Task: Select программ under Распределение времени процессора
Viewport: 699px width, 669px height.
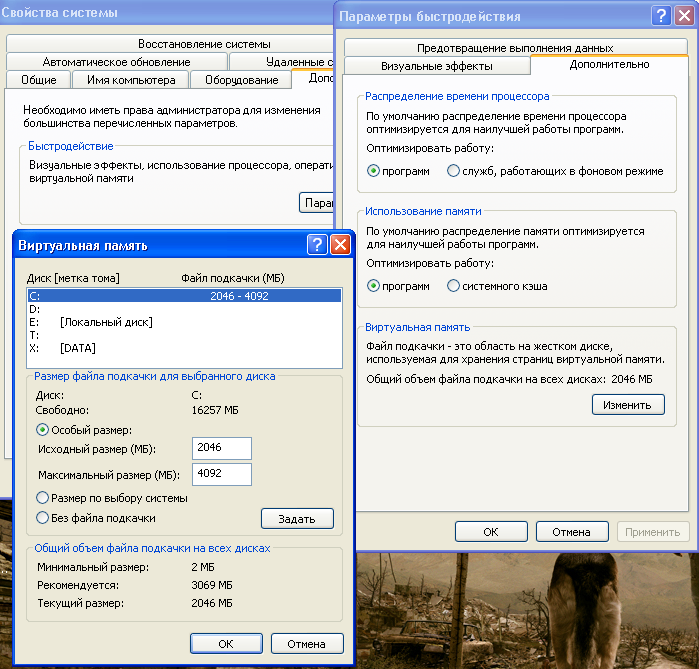Action: point(374,171)
